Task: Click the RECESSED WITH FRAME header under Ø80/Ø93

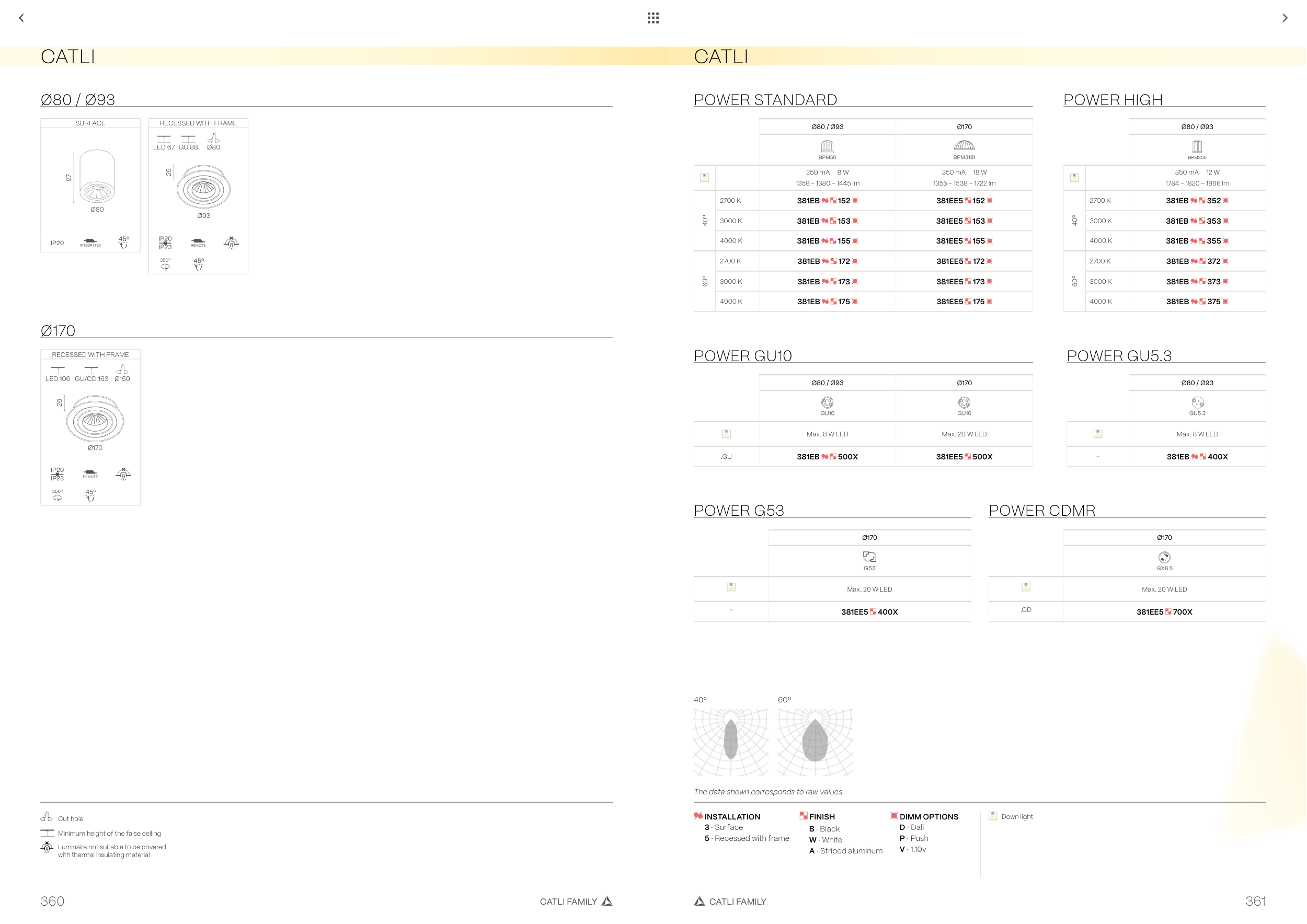Action: click(198, 123)
